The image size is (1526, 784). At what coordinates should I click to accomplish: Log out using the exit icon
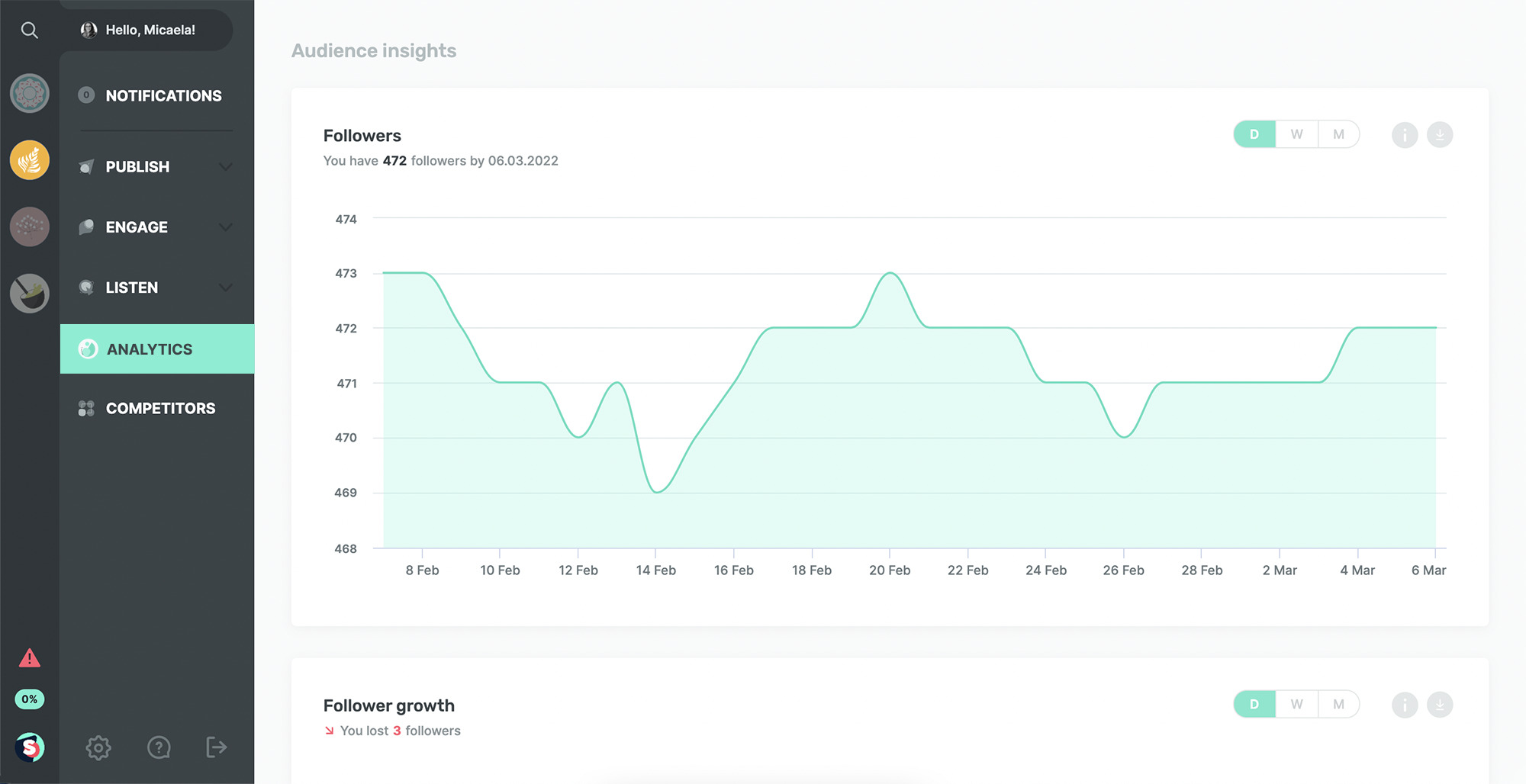[x=216, y=747]
